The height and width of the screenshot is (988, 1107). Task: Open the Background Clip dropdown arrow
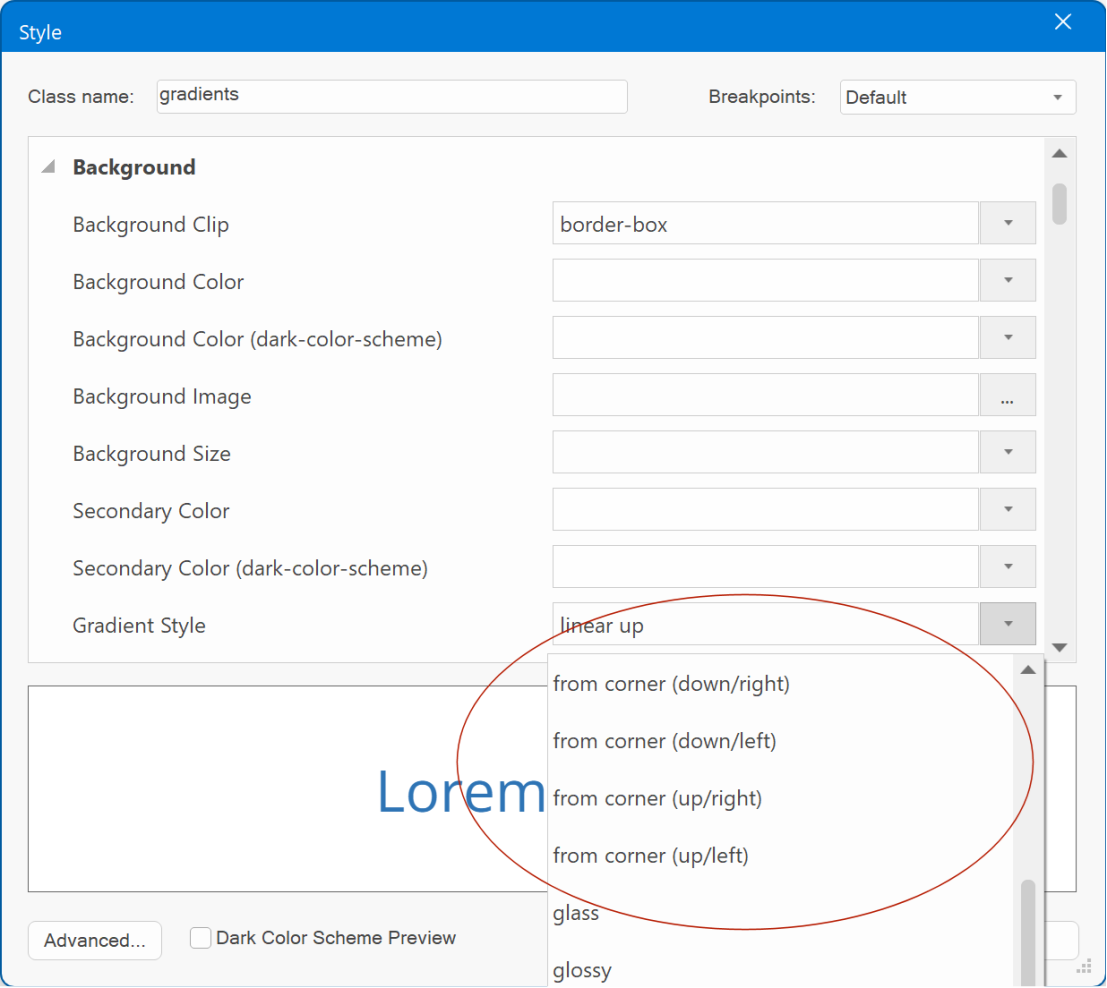coord(1007,223)
